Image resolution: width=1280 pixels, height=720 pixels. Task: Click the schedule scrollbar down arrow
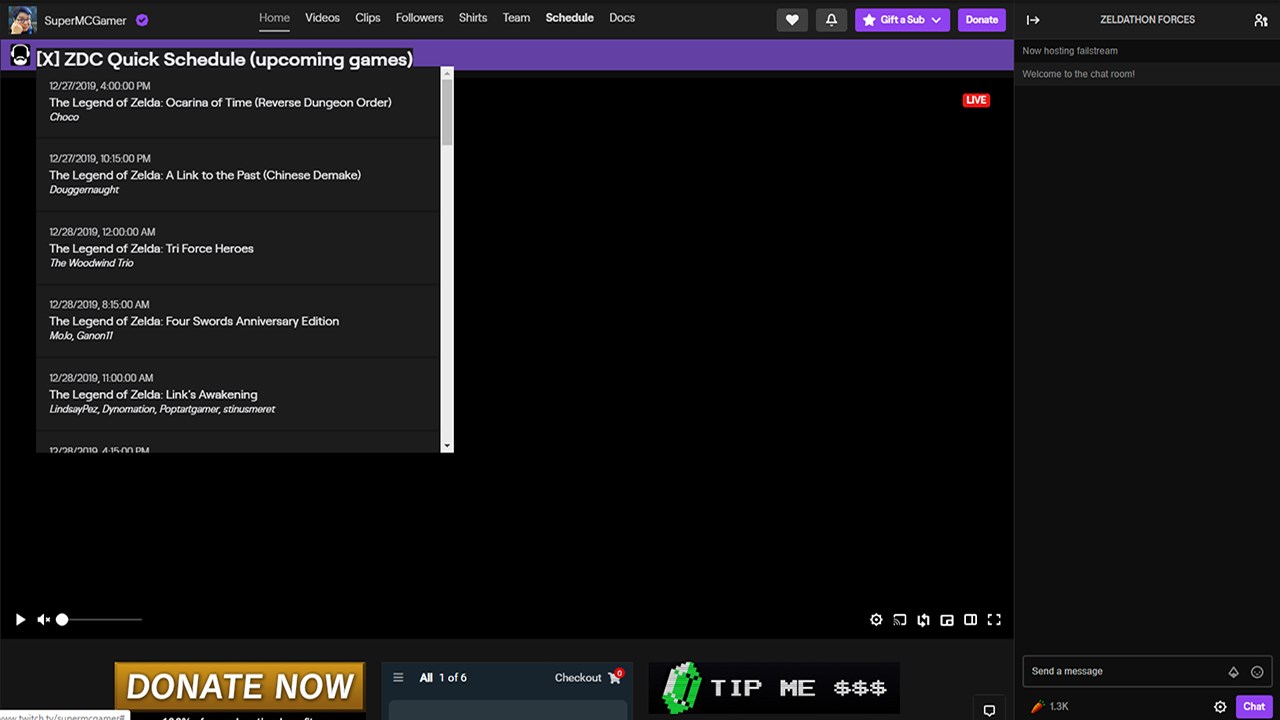447,446
